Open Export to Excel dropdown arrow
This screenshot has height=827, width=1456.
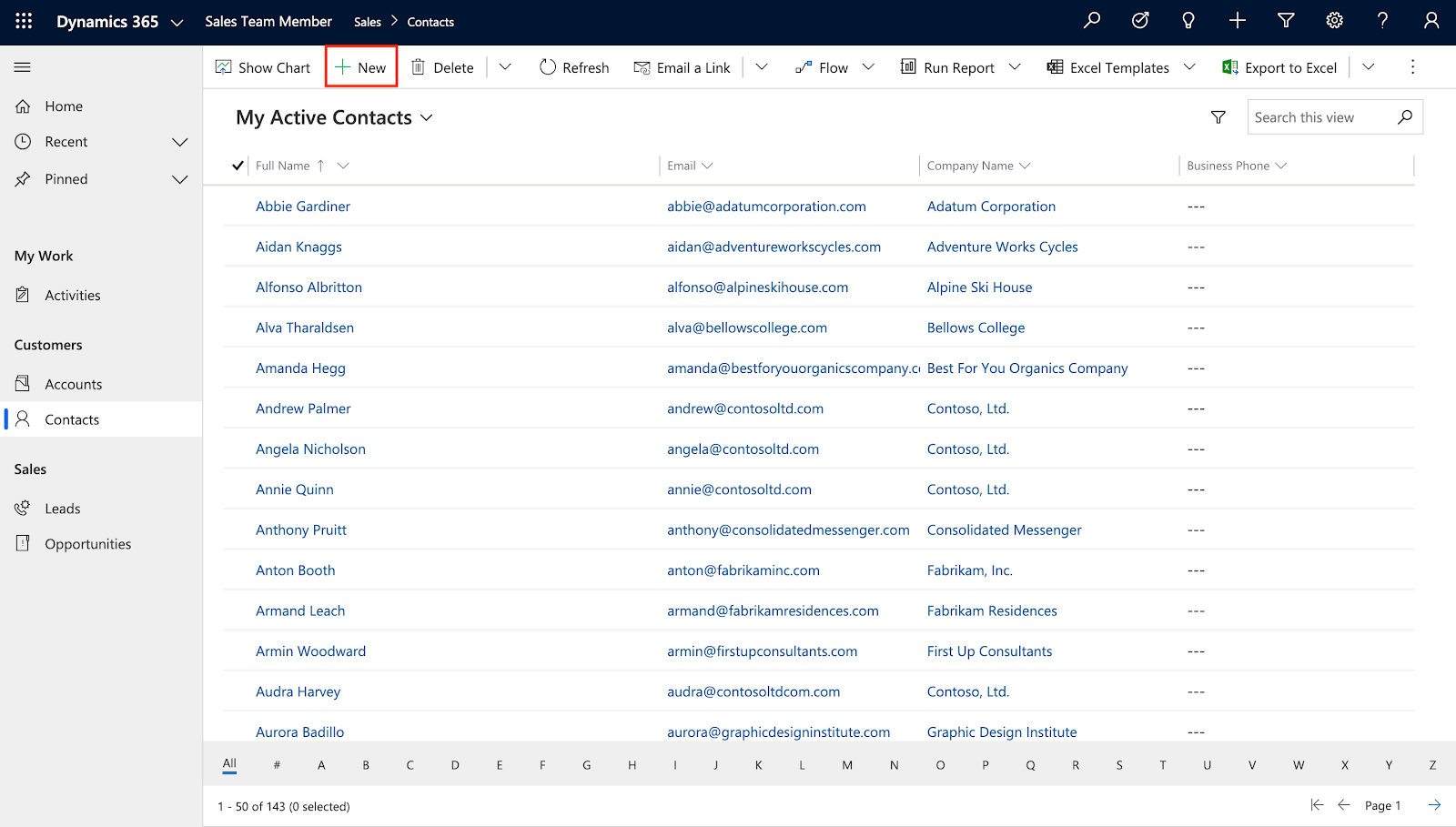pyautogui.click(x=1368, y=66)
